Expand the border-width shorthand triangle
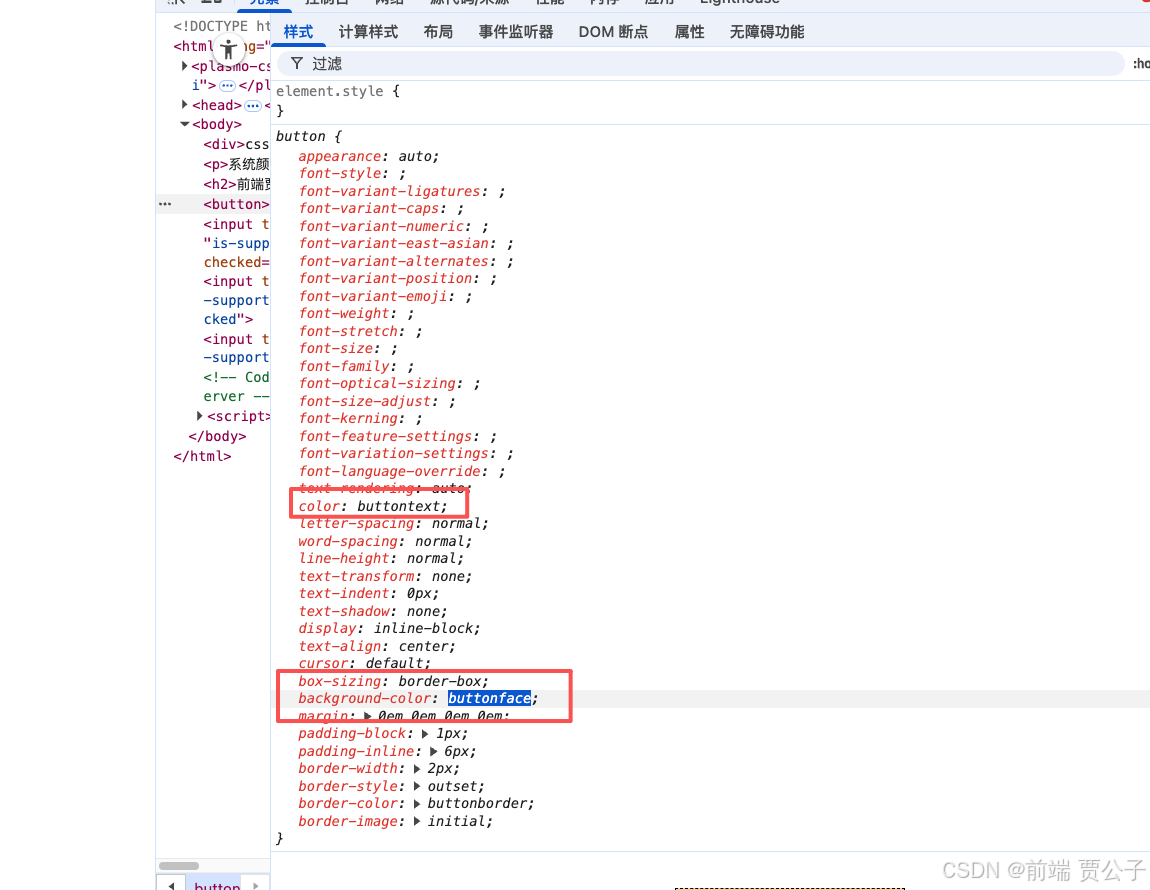 (417, 768)
